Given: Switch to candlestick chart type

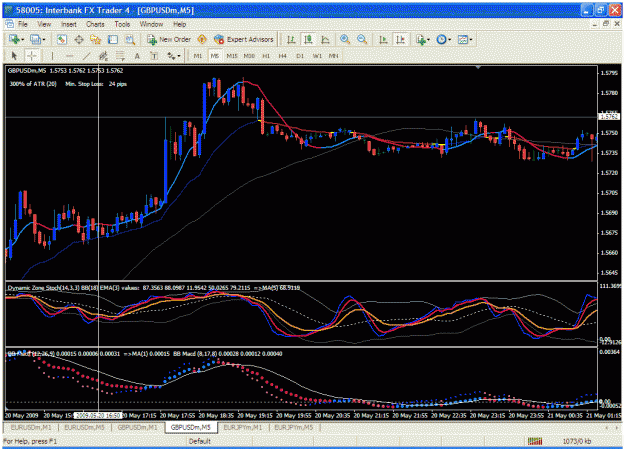Looking at the screenshot, I should click(308, 39).
